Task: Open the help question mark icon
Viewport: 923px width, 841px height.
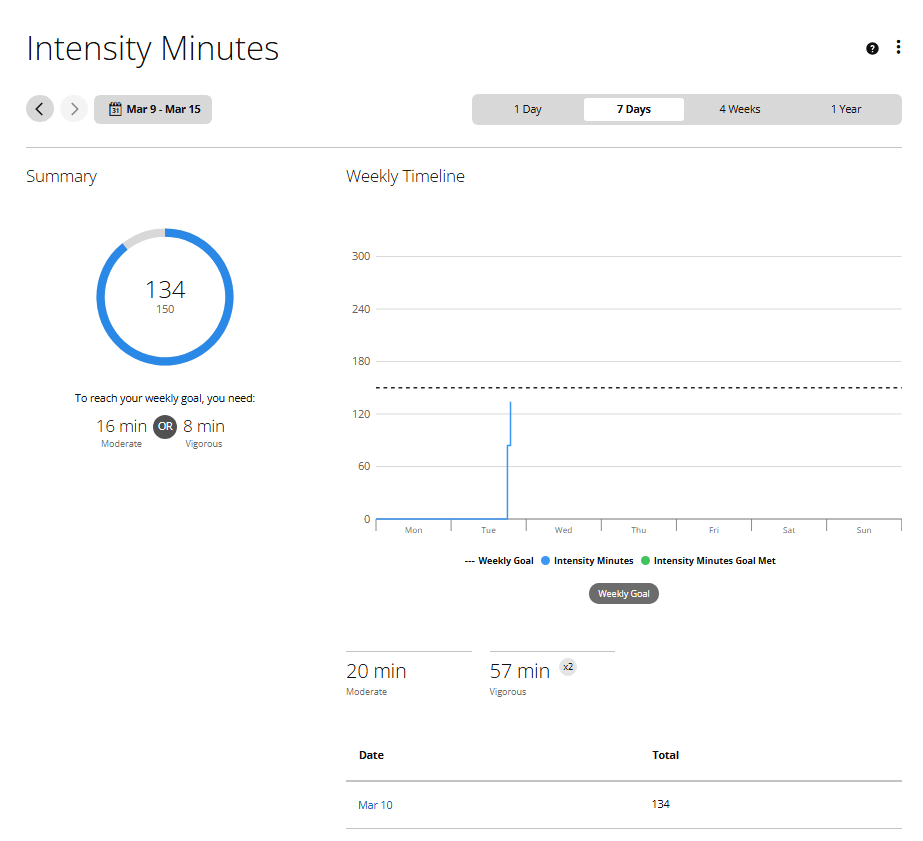Action: point(872,48)
